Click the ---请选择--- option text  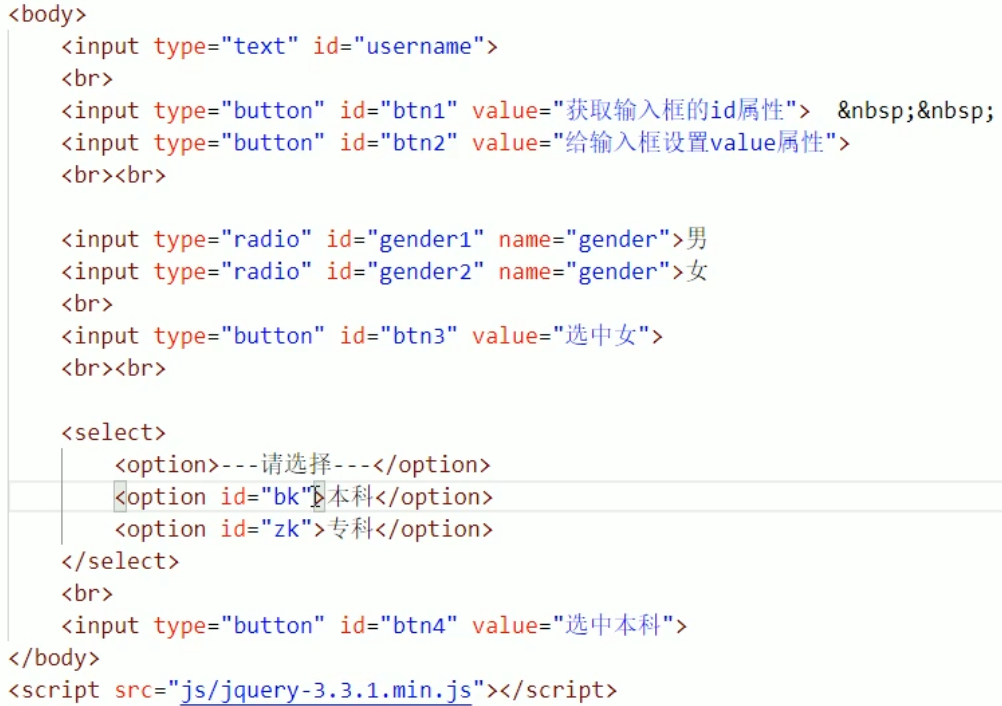(297, 464)
